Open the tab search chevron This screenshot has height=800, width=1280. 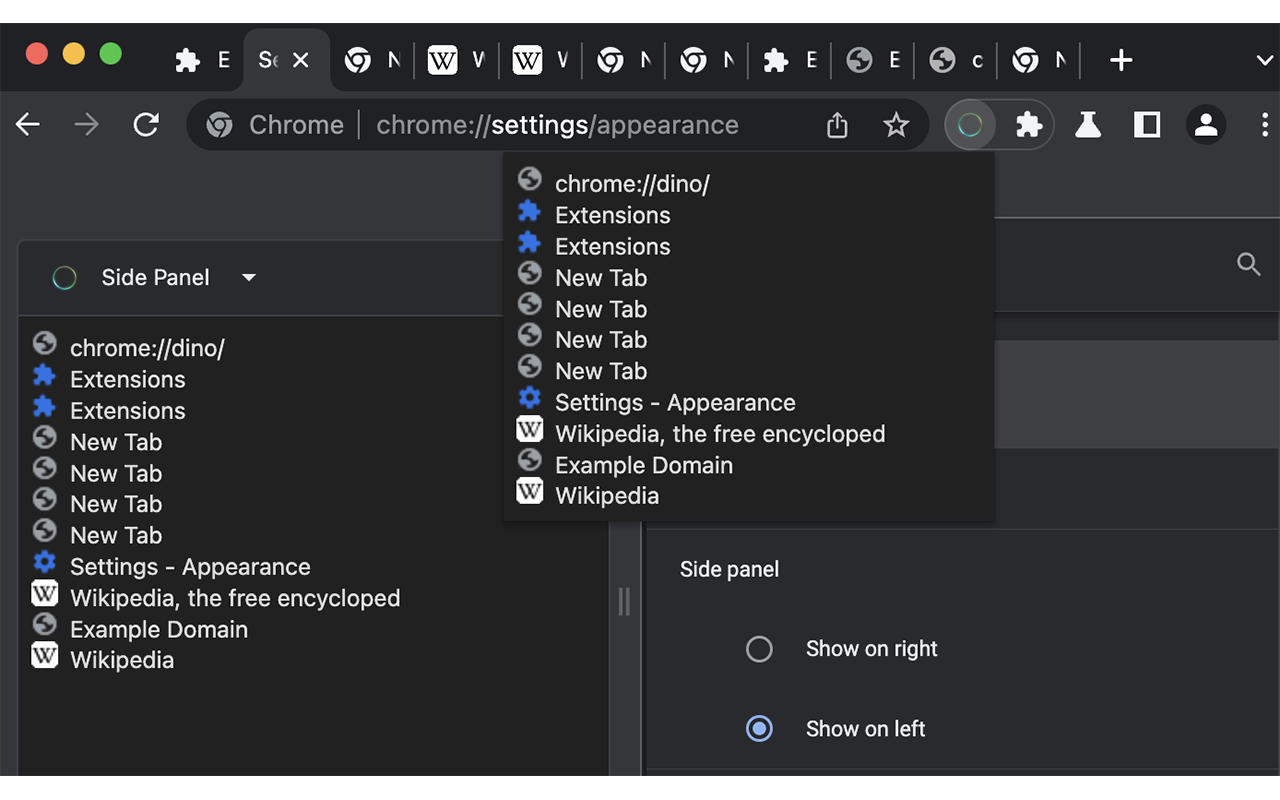pyautogui.click(x=1264, y=61)
